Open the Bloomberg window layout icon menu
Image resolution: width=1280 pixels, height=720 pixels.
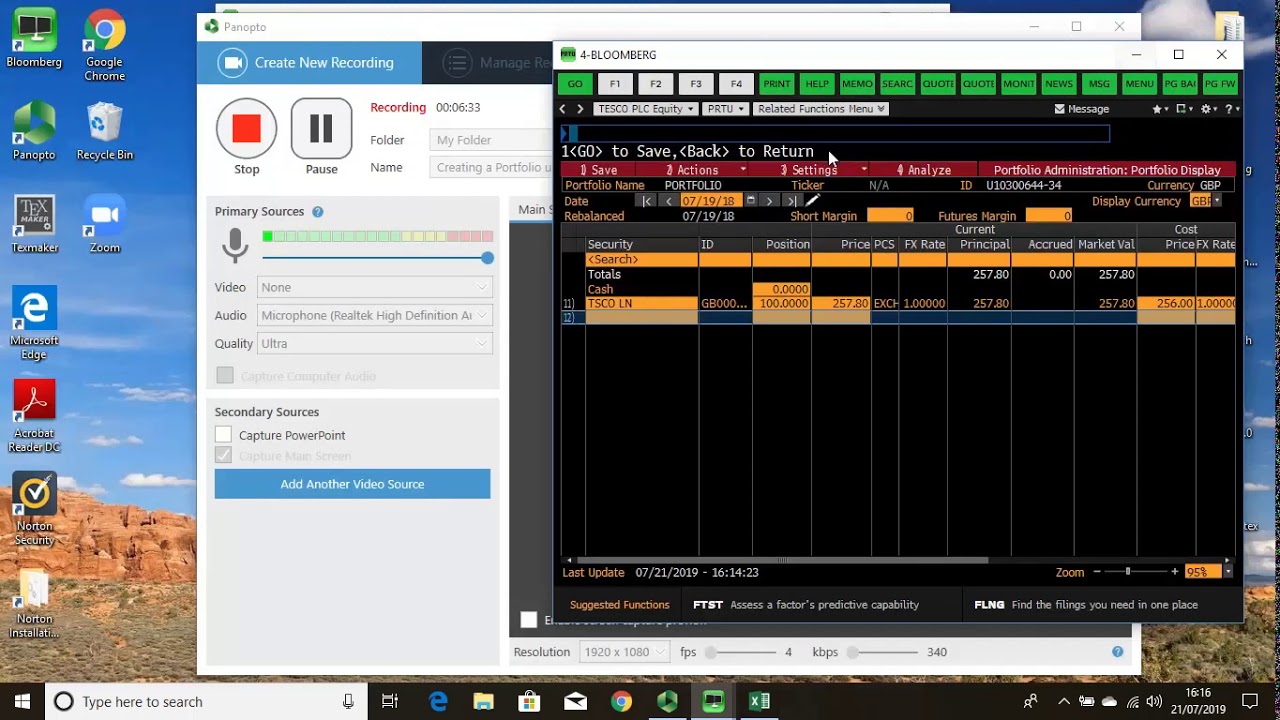coord(1183,109)
